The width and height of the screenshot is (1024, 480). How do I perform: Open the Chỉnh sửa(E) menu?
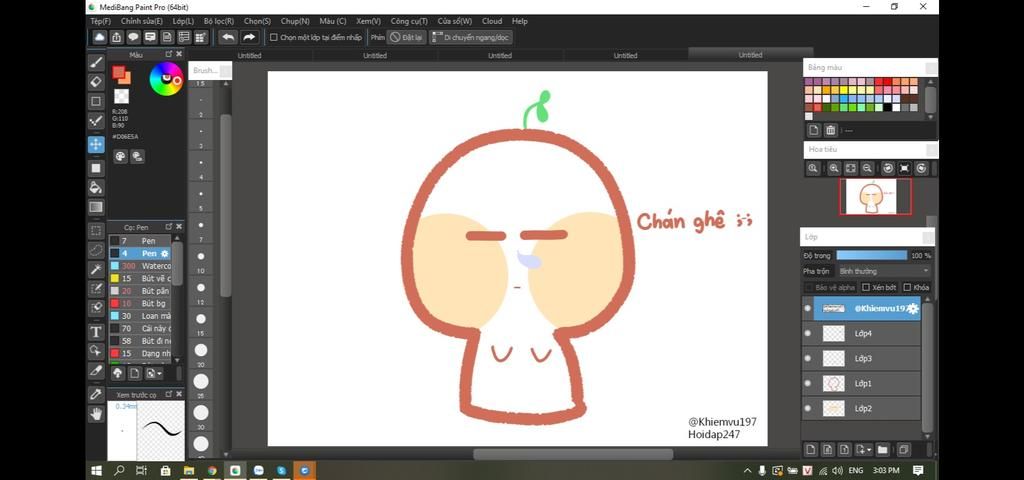pos(142,21)
